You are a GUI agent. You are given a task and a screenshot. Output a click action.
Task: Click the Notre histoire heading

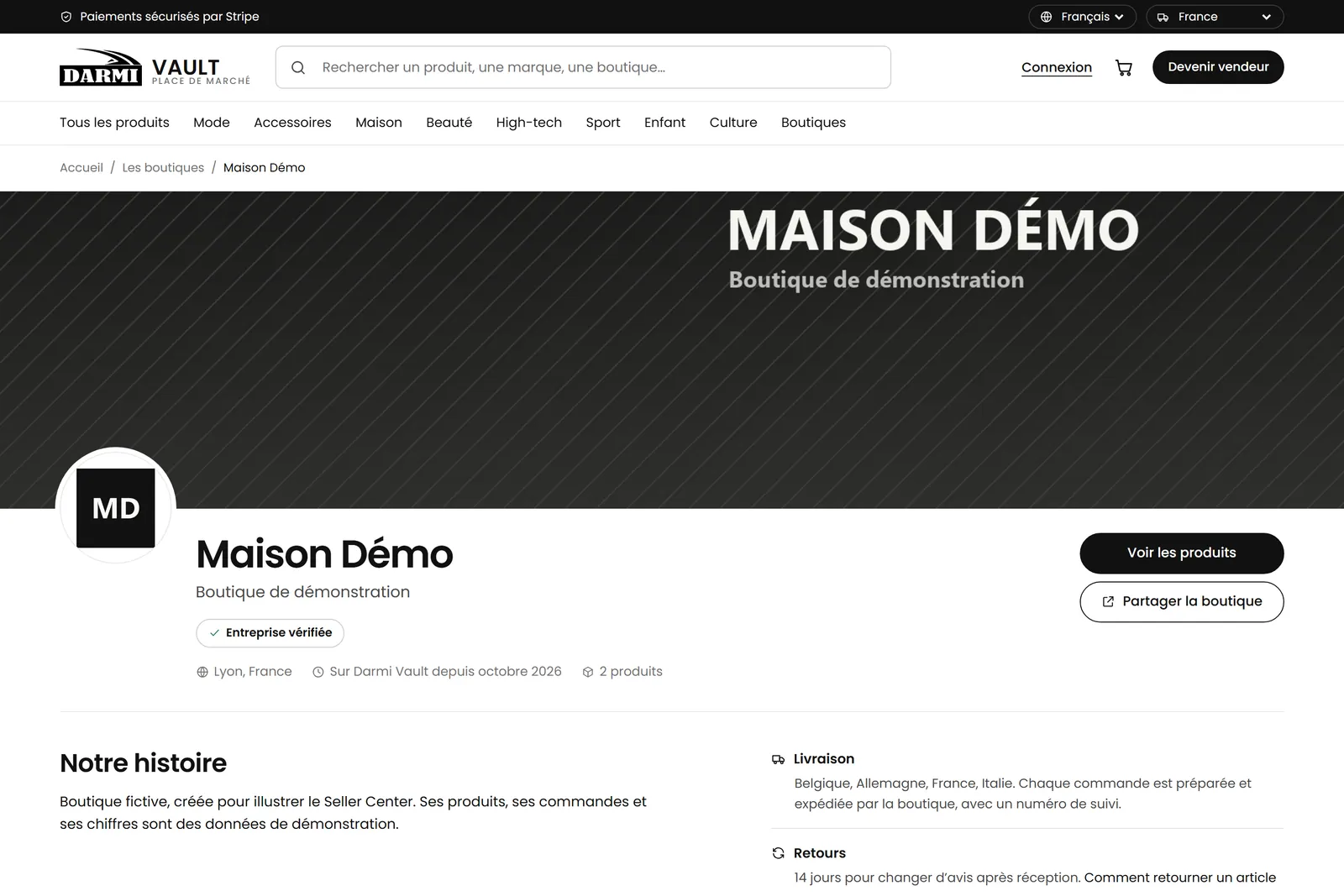144,763
